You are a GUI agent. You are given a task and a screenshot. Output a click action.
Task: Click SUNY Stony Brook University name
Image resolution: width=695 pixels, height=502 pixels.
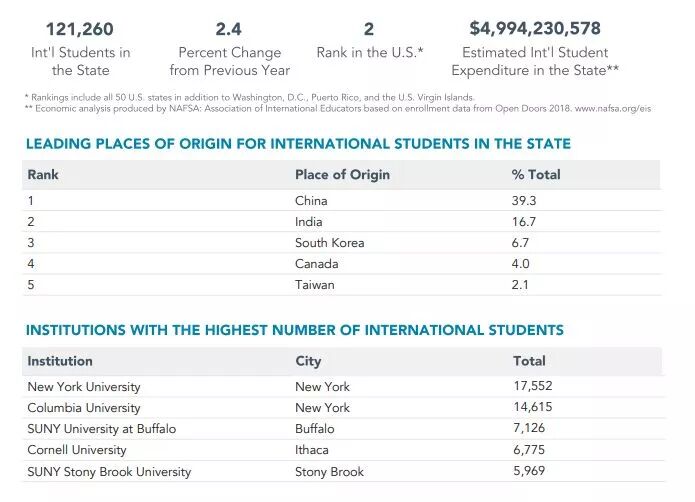tap(109, 472)
